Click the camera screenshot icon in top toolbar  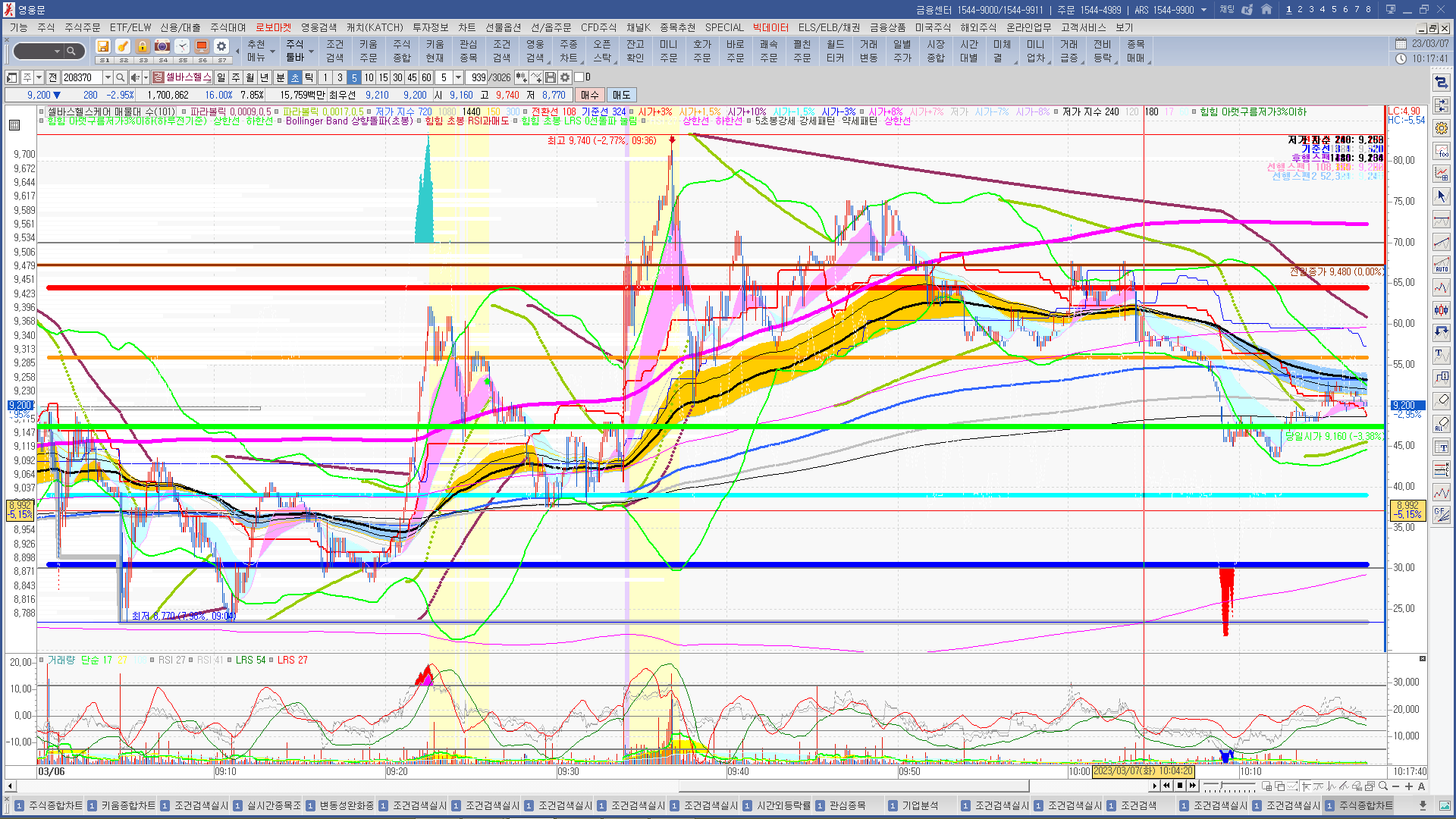(162, 46)
